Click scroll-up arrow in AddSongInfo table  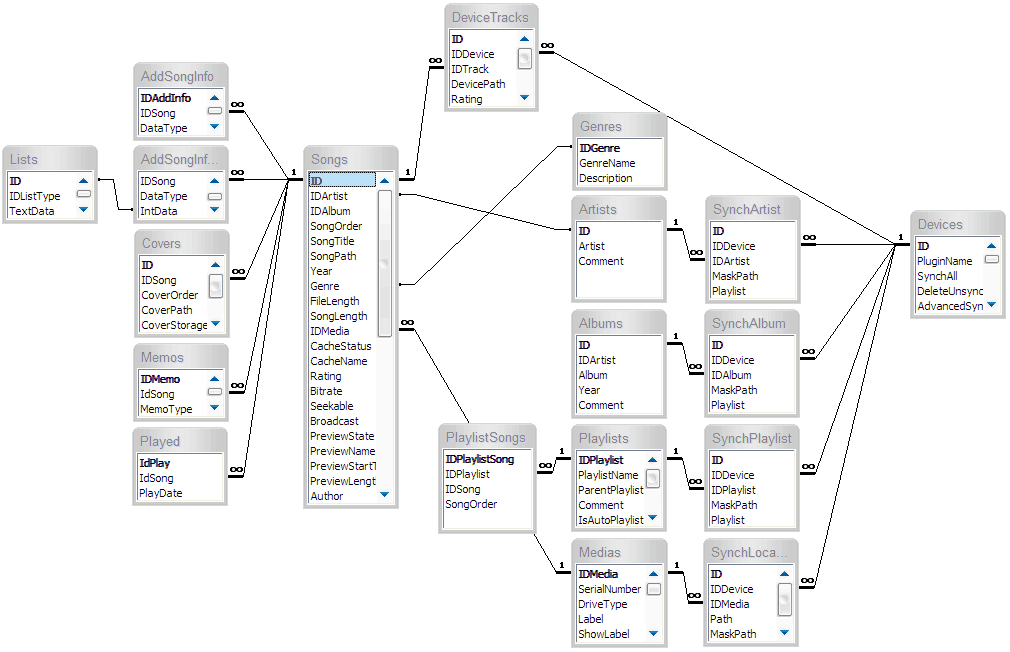(x=214, y=98)
